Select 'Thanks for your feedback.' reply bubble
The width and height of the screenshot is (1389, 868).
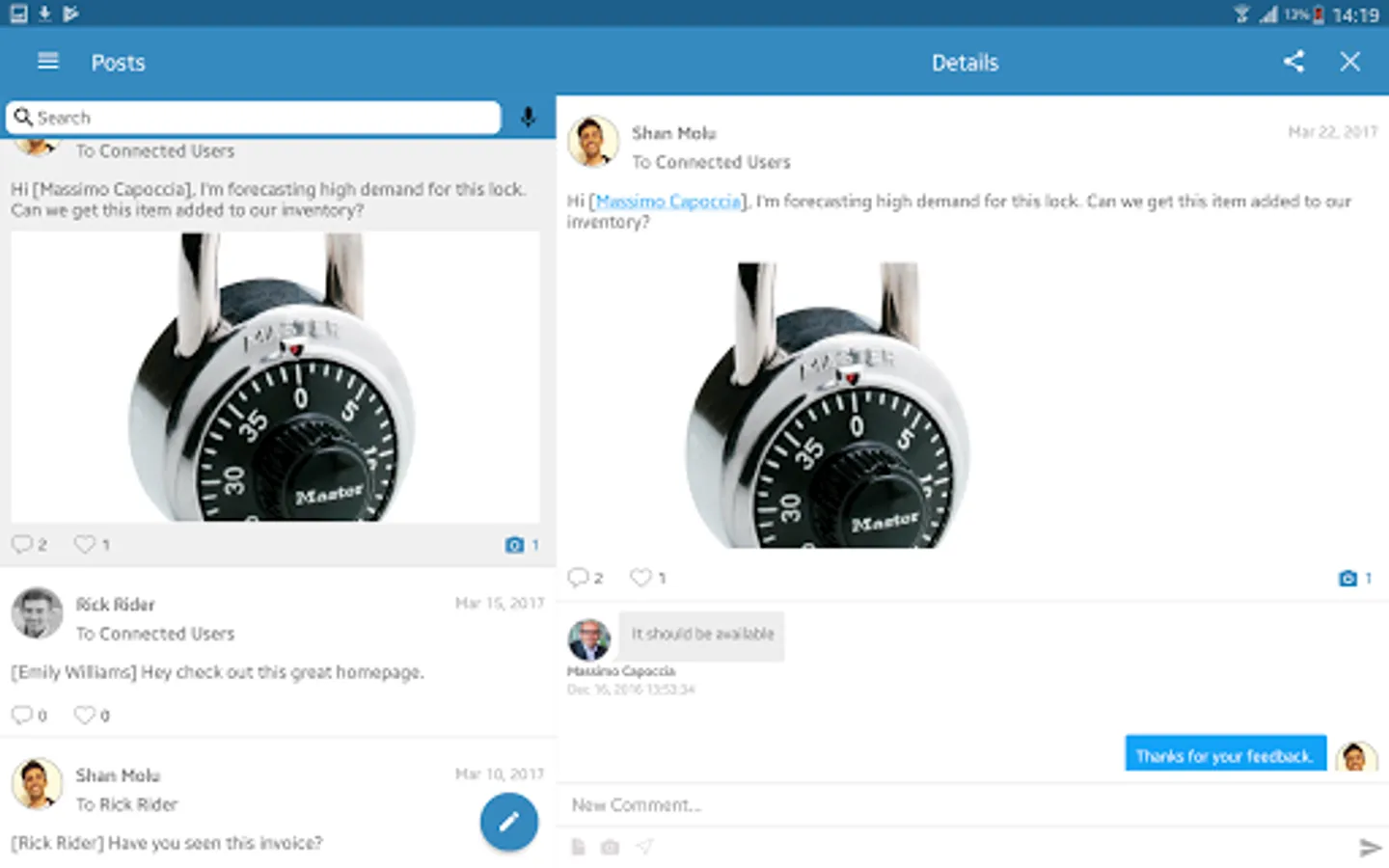click(1225, 755)
